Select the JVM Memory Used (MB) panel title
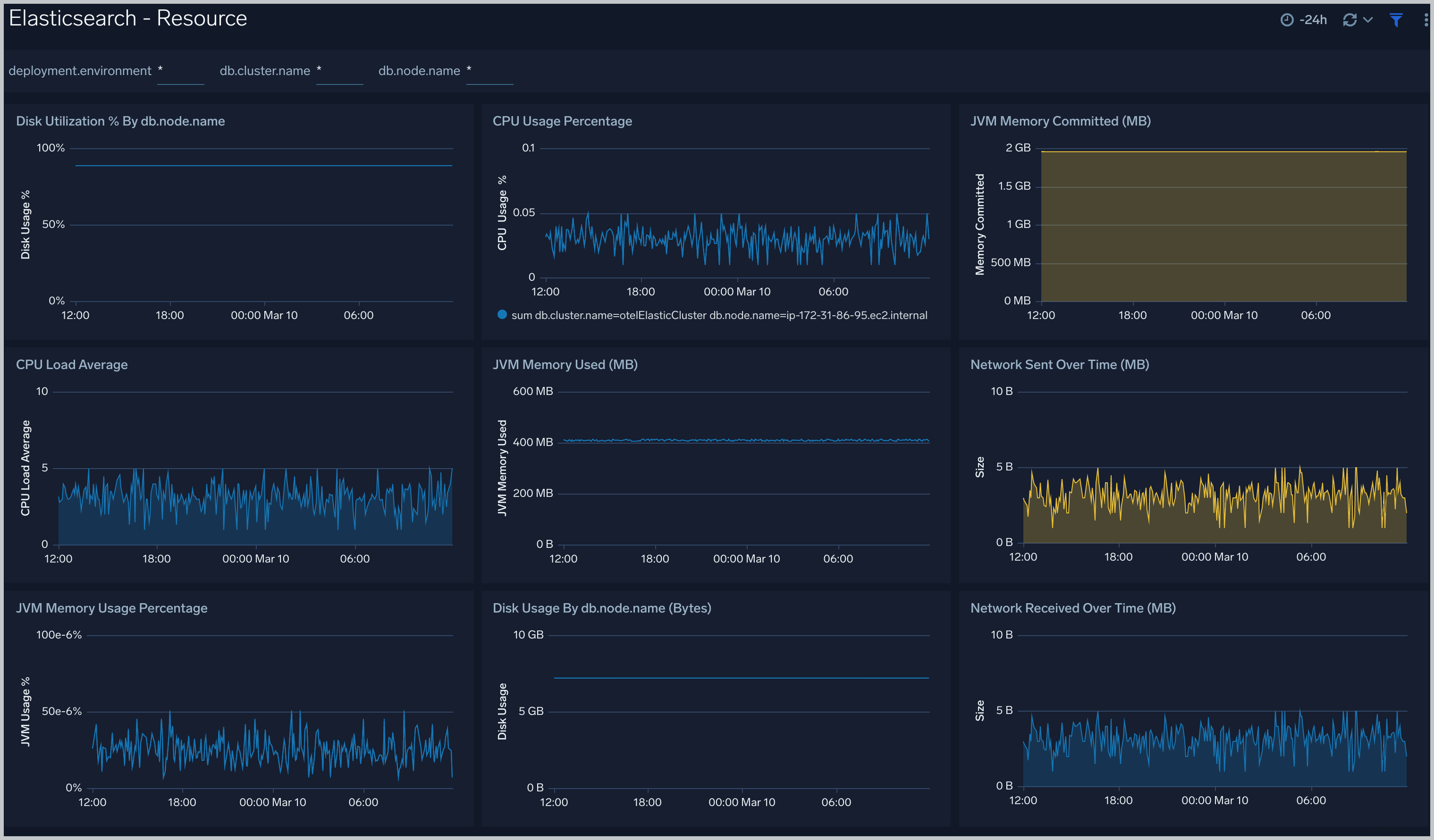 tap(565, 365)
